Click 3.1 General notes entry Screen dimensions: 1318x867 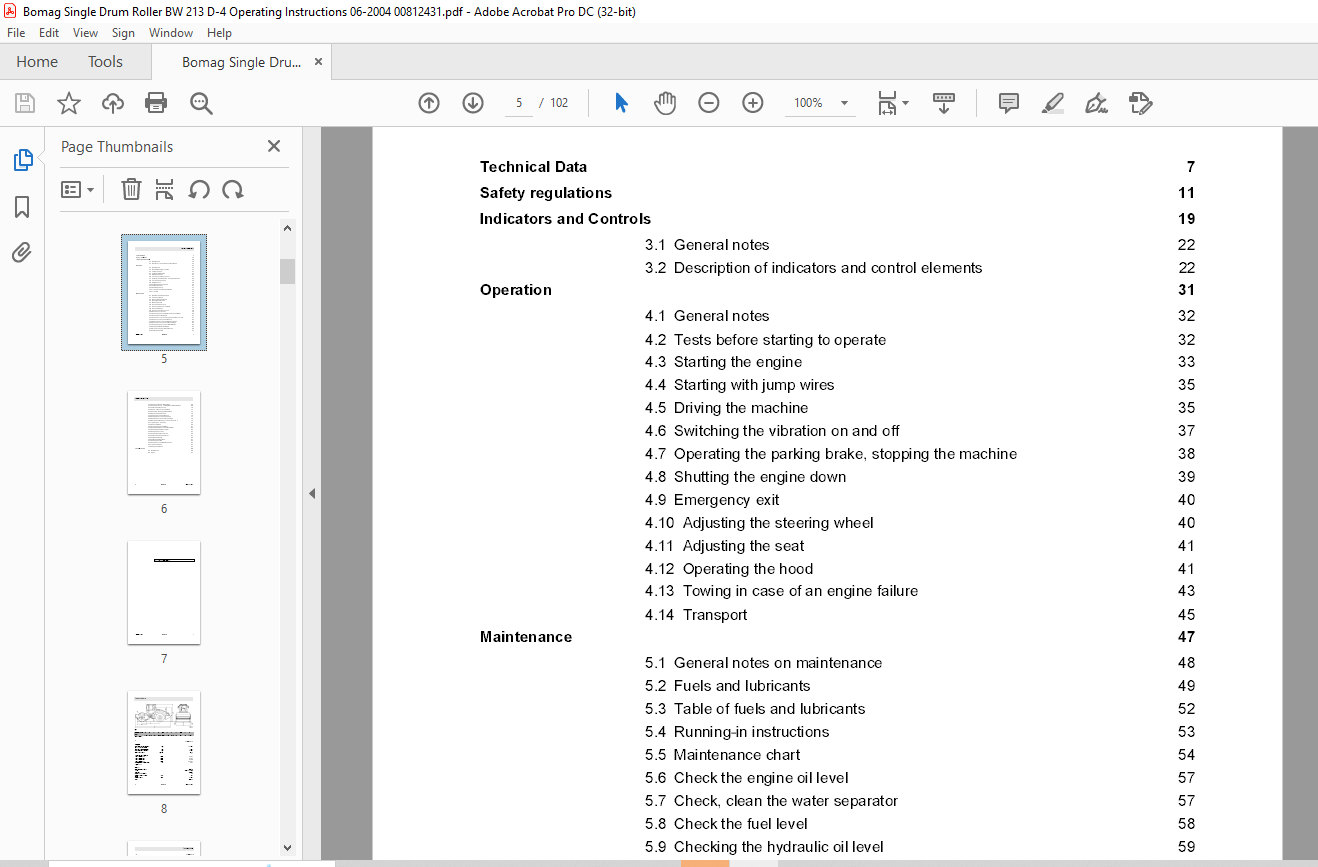pyautogui.click(x=707, y=245)
